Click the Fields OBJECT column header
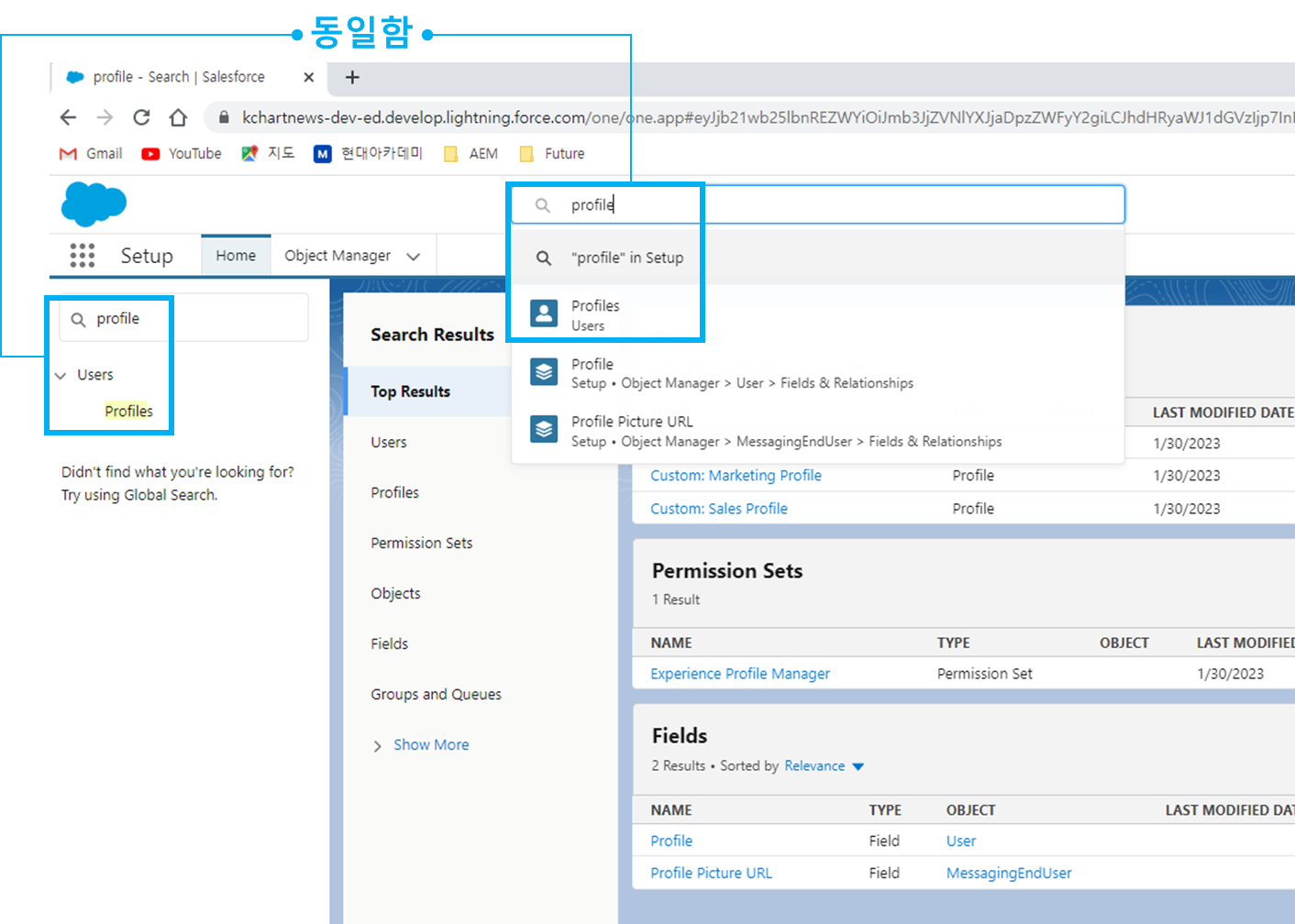The width and height of the screenshot is (1295, 924). coord(970,809)
